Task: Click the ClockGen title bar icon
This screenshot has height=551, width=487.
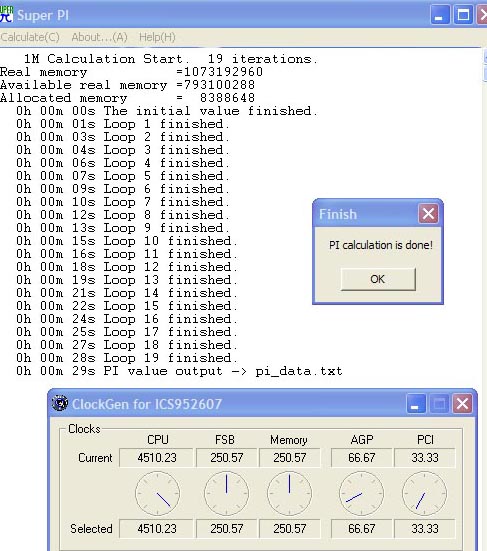Action: click(60, 403)
